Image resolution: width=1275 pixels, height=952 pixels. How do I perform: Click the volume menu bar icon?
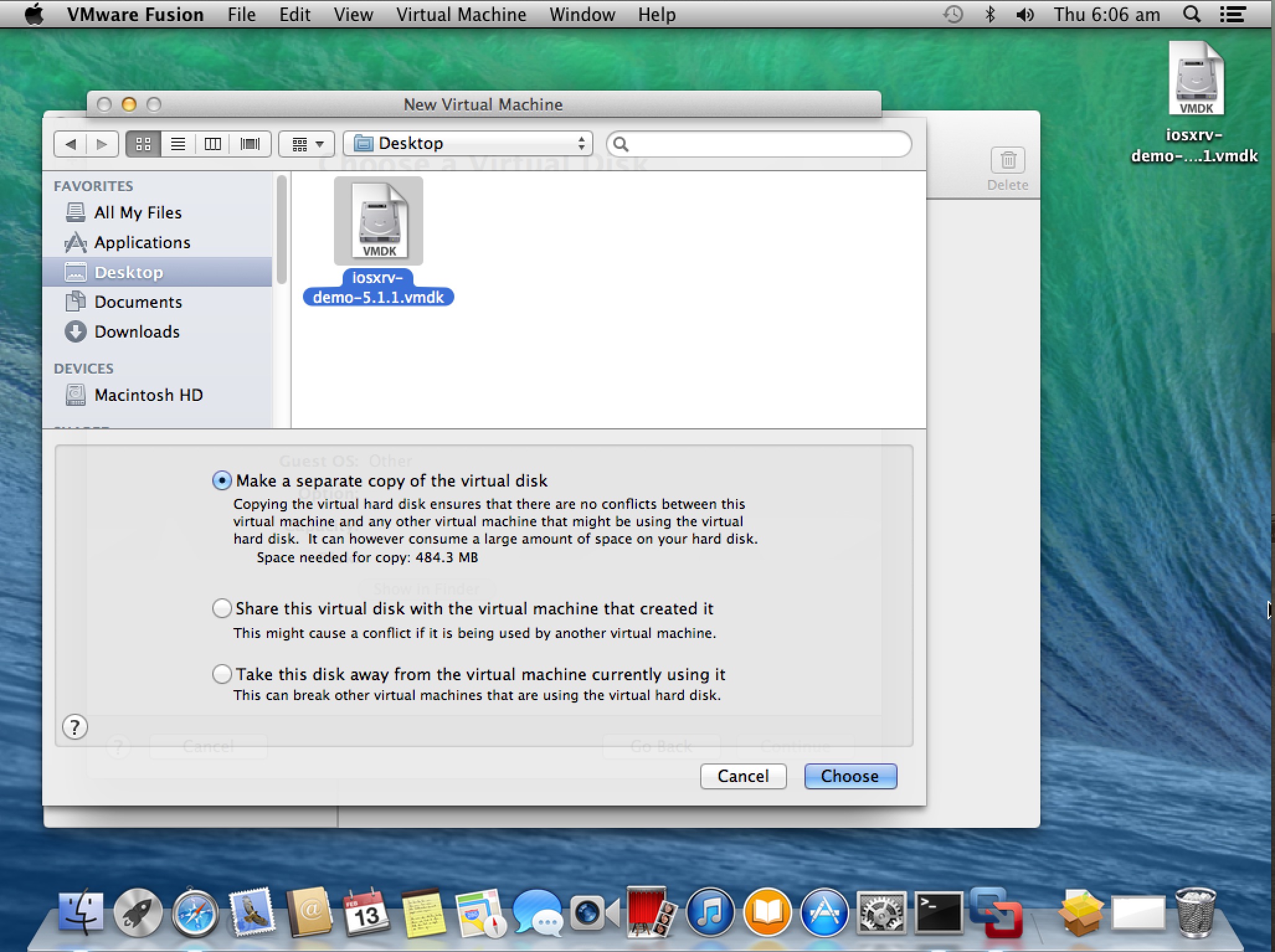coord(1025,14)
